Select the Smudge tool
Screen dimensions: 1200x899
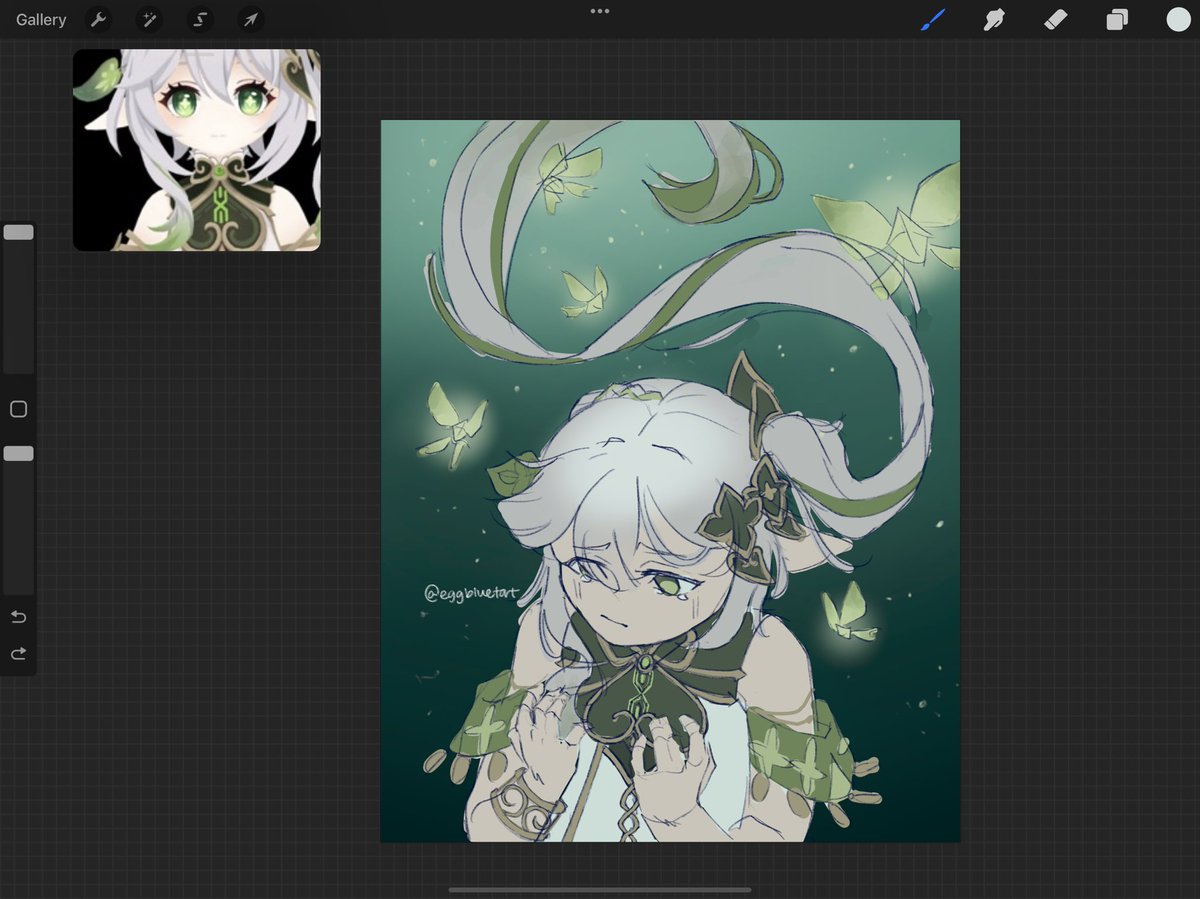[994, 19]
